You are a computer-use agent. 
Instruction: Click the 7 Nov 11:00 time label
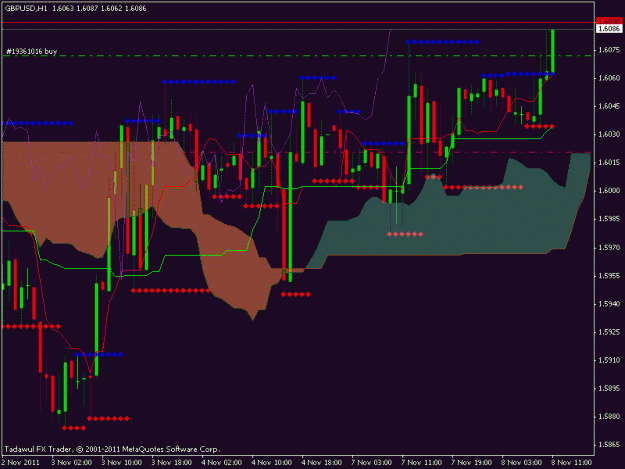[422, 463]
